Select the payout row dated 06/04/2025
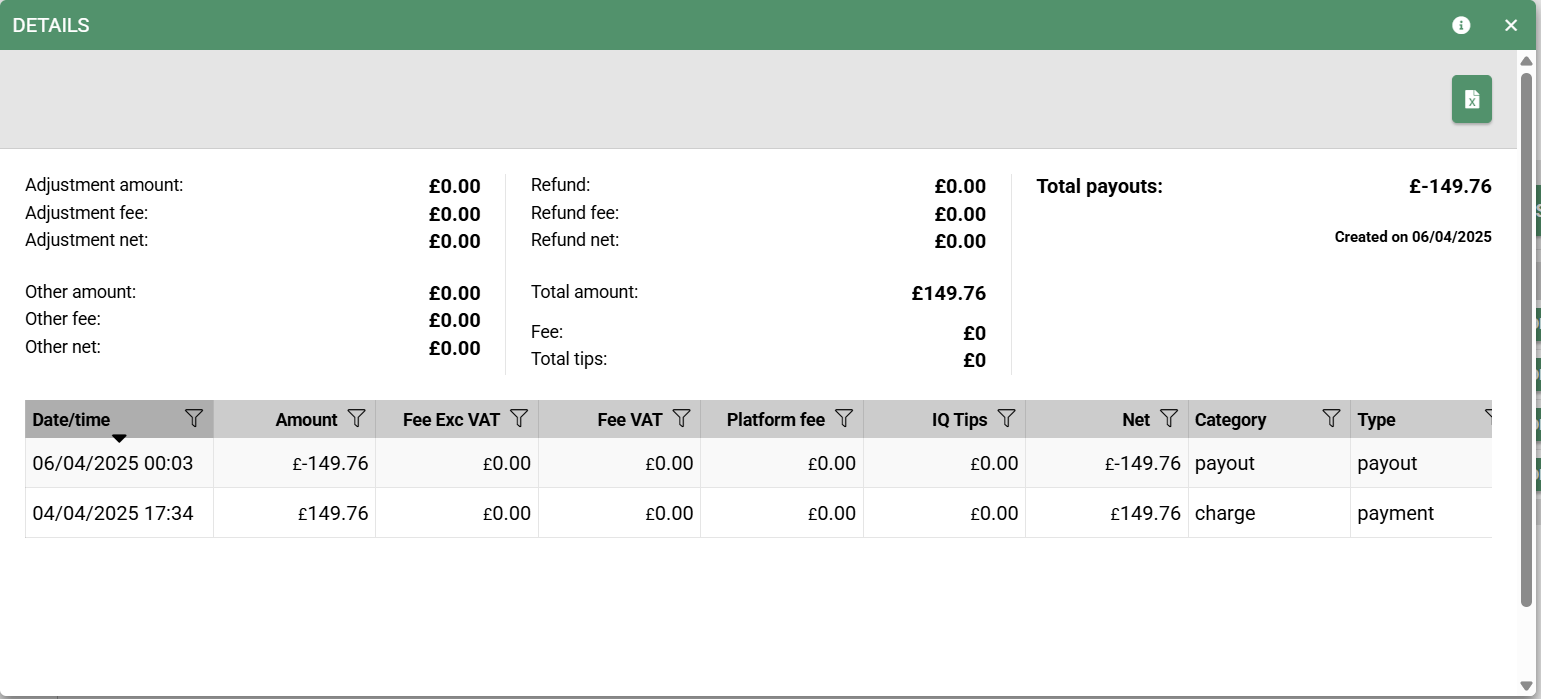 tap(758, 463)
